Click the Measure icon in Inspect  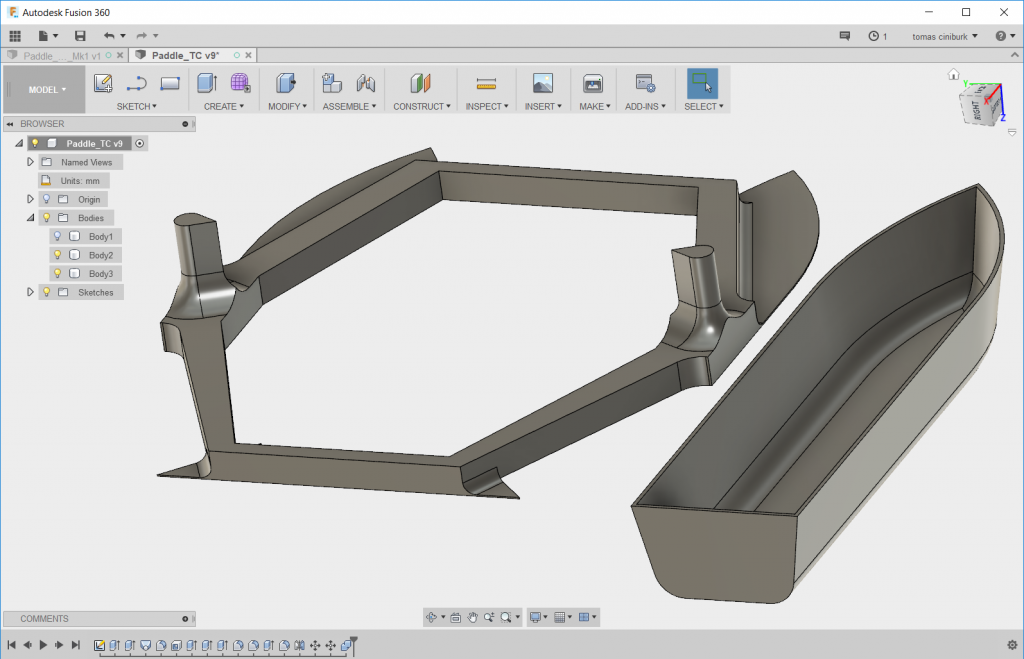click(x=486, y=84)
